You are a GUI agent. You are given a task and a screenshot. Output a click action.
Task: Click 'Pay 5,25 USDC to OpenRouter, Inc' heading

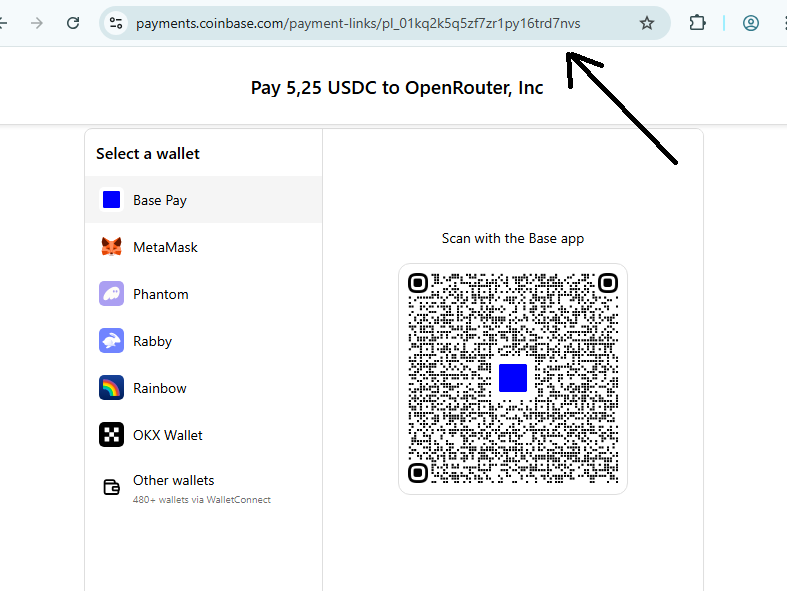point(397,88)
